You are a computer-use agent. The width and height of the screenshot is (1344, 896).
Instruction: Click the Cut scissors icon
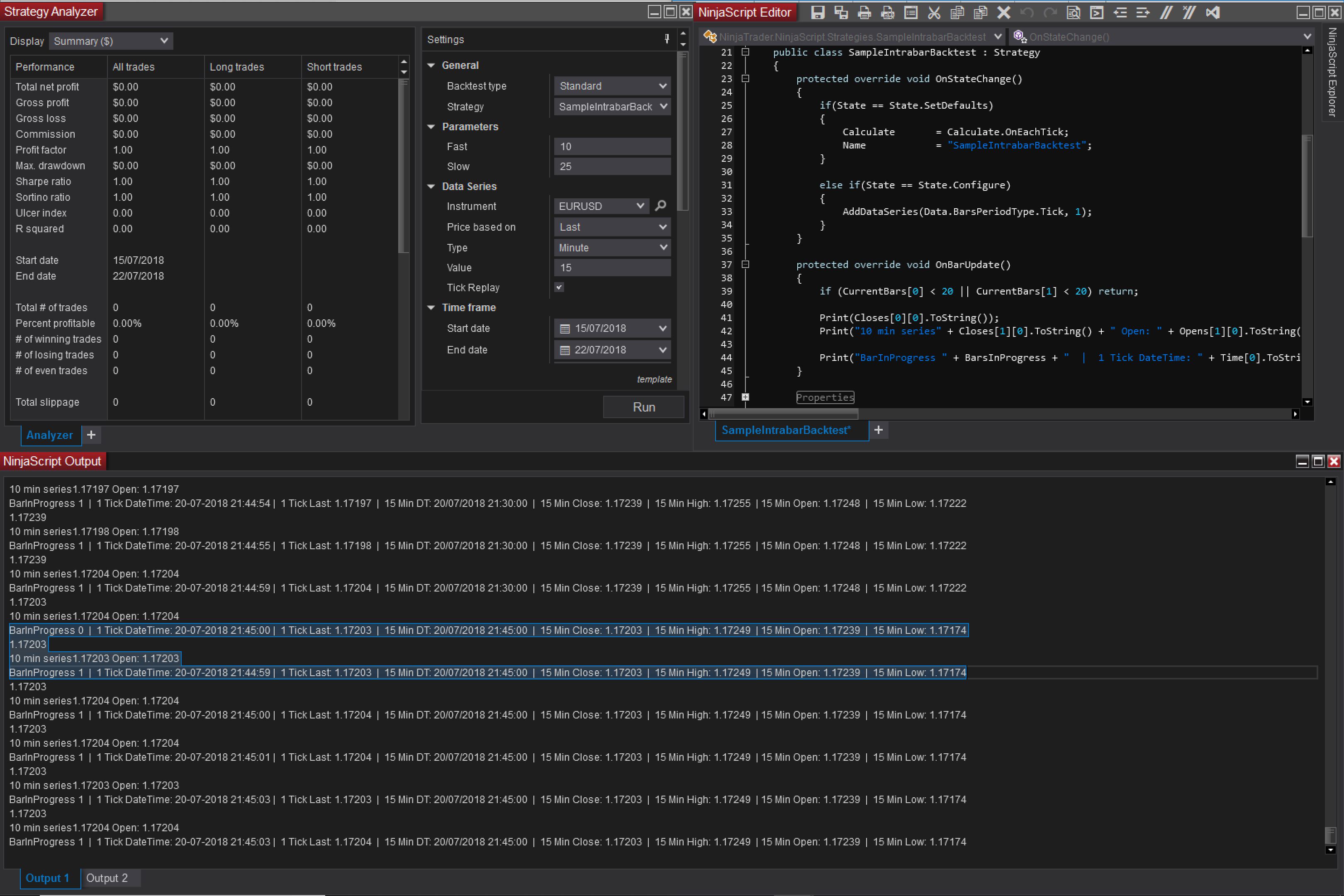coord(934,12)
